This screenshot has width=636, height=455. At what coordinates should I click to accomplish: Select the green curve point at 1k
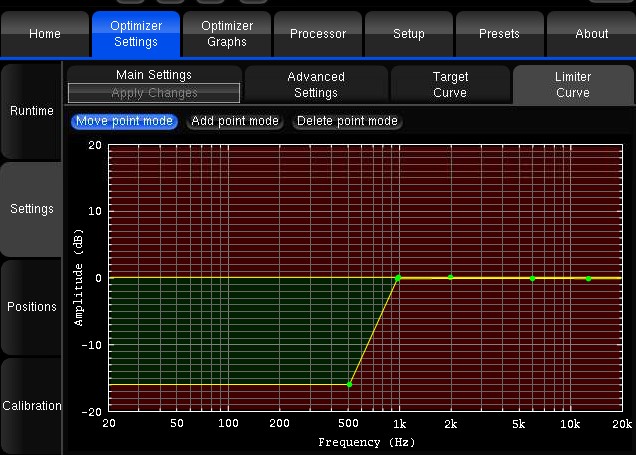[x=398, y=278]
